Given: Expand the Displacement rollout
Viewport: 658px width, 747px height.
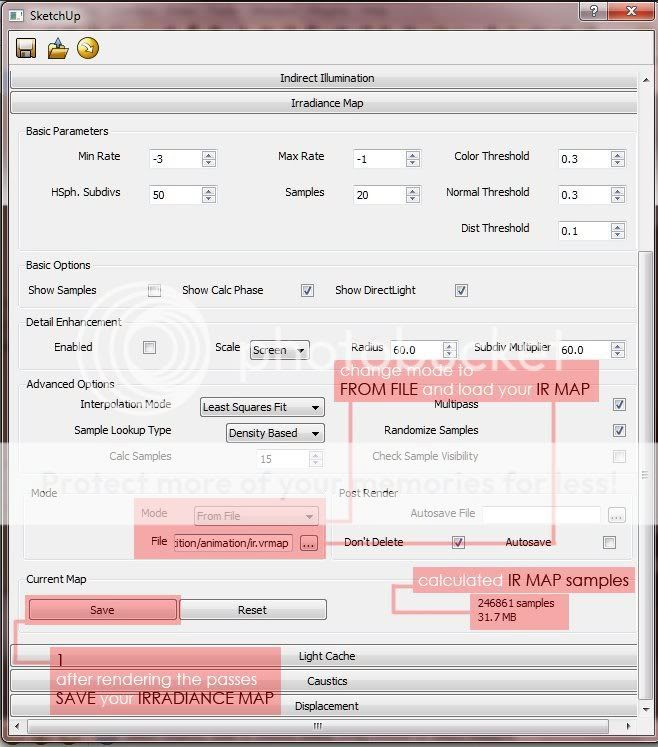Looking at the screenshot, I should click(324, 706).
